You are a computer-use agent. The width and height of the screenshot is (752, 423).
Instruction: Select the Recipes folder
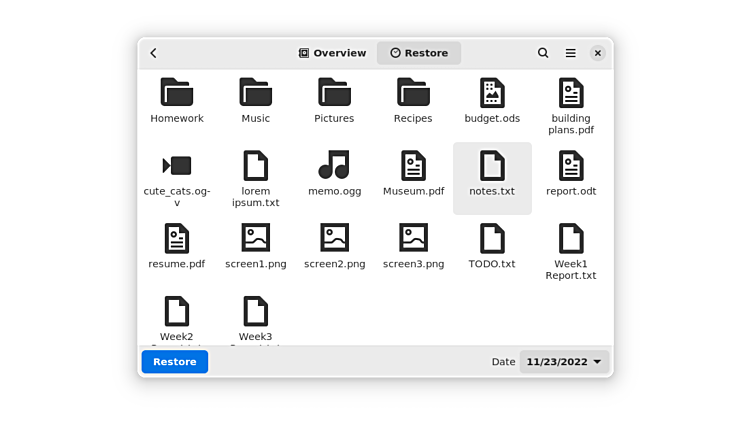pyautogui.click(x=413, y=93)
